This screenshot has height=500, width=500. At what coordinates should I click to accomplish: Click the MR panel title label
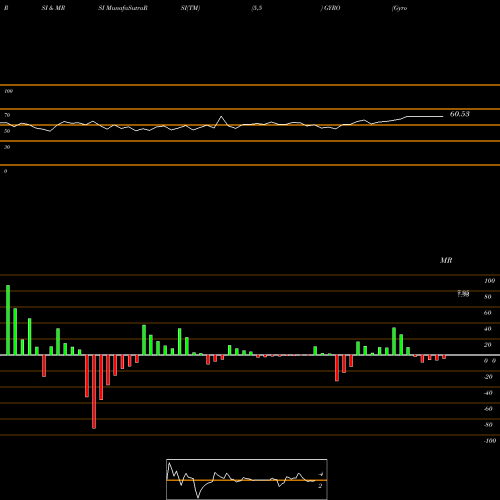pyautogui.click(x=446, y=260)
